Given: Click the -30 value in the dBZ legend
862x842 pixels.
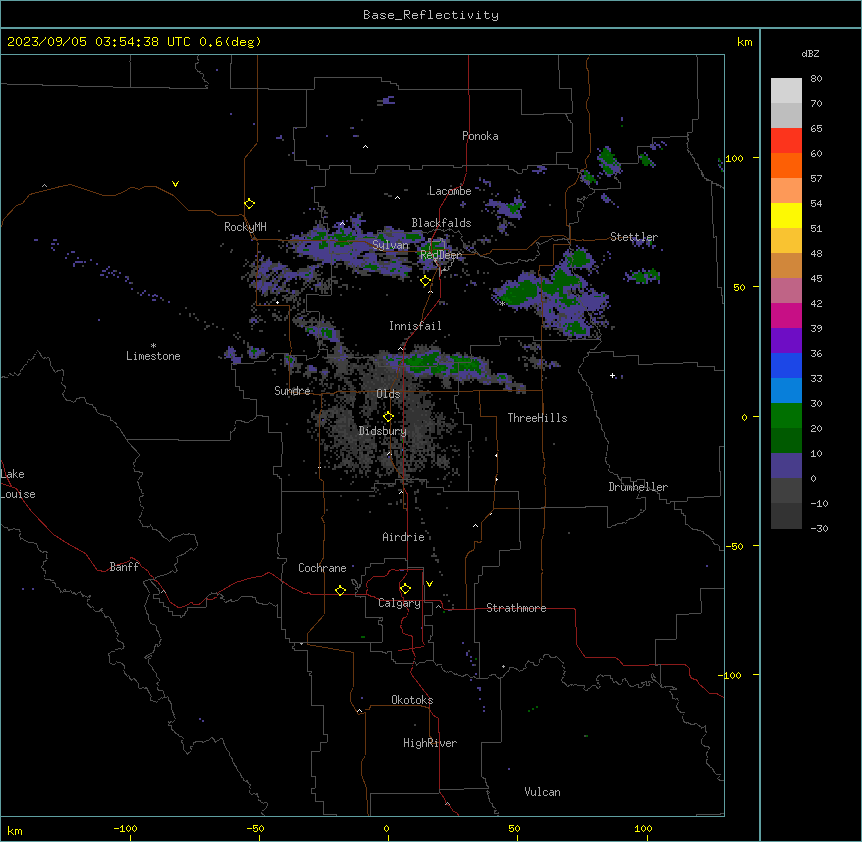Looking at the screenshot, I should pos(819,528).
